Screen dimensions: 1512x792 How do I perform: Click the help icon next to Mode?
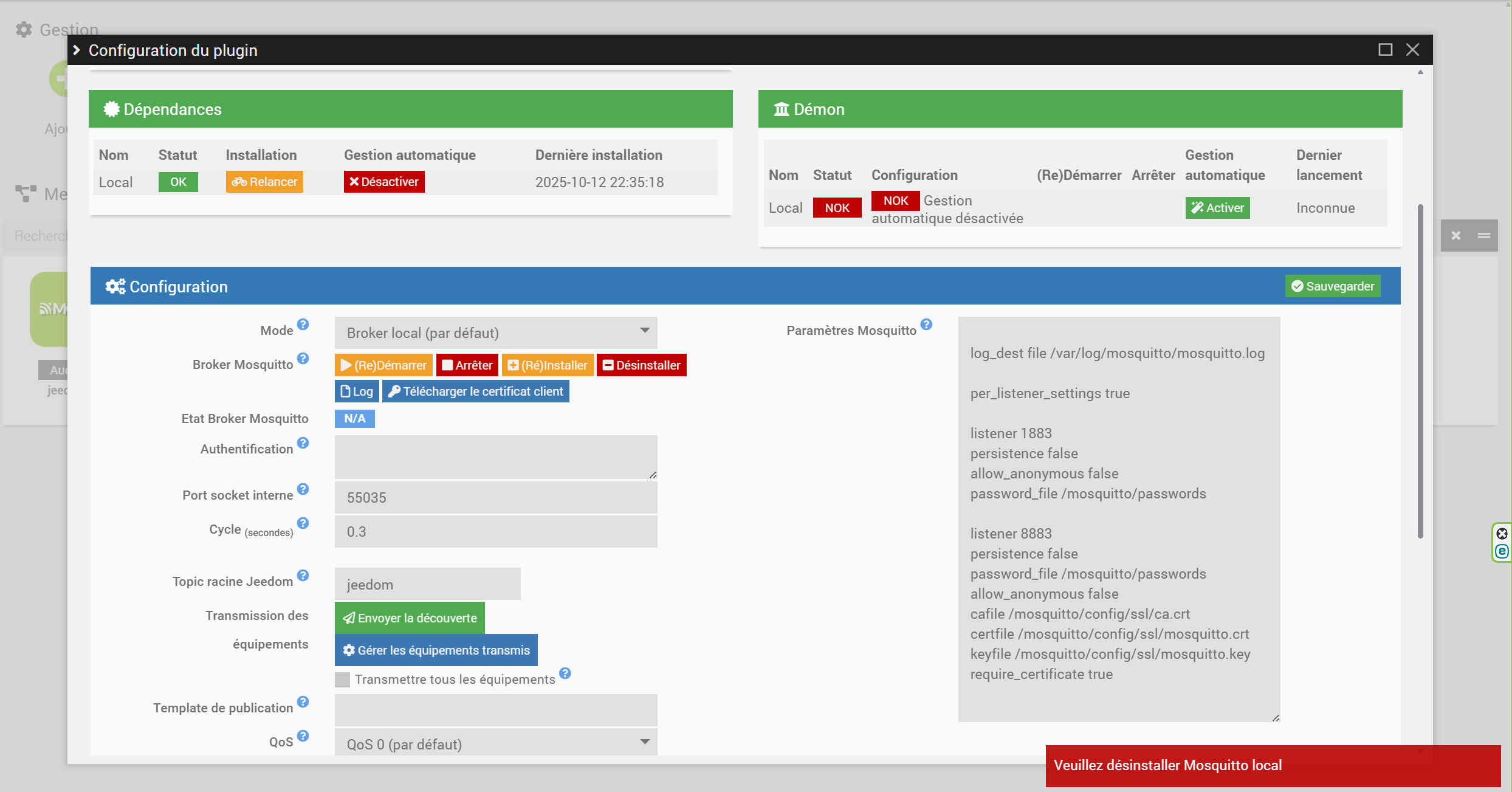[303, 325]
